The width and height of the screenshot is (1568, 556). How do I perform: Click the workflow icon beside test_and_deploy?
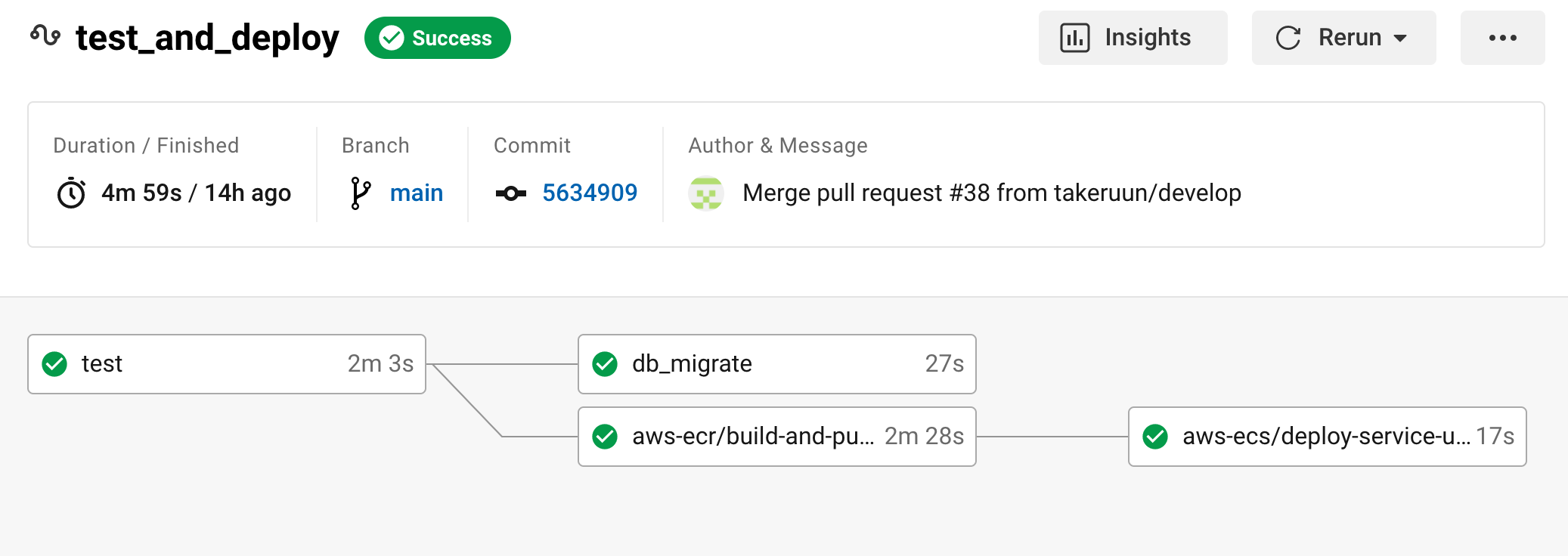[x=45, y=36]
